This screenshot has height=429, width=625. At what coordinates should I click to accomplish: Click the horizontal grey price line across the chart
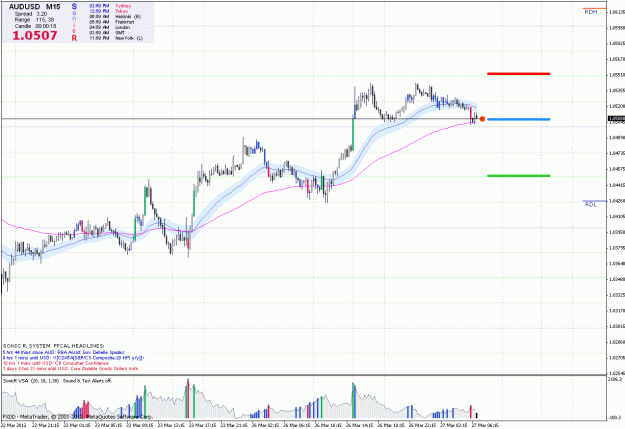pyautogui.click(x=239, y=119)
